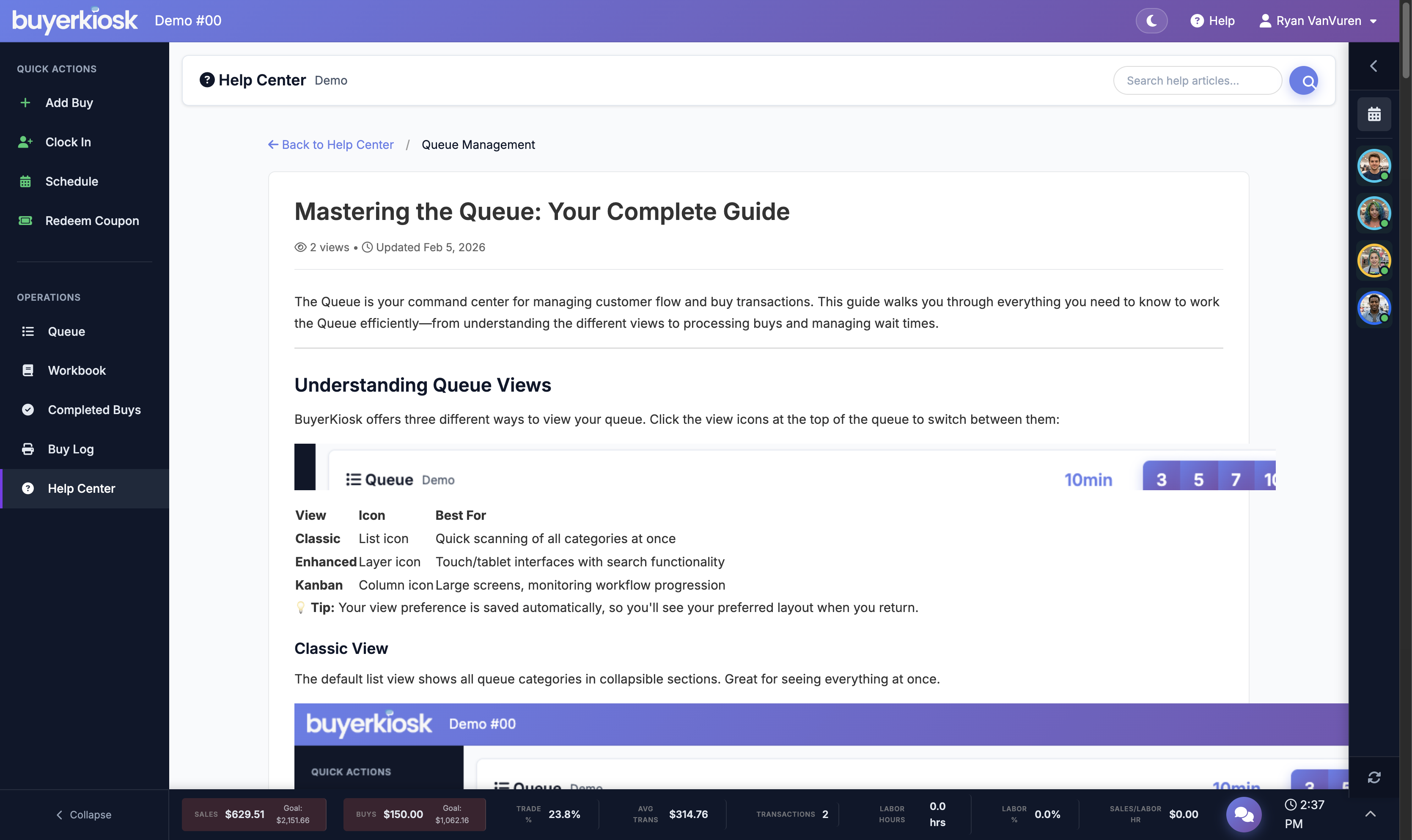Open the calendar icon in right panel
The image size is (1412, 840).
point(1374,114)
